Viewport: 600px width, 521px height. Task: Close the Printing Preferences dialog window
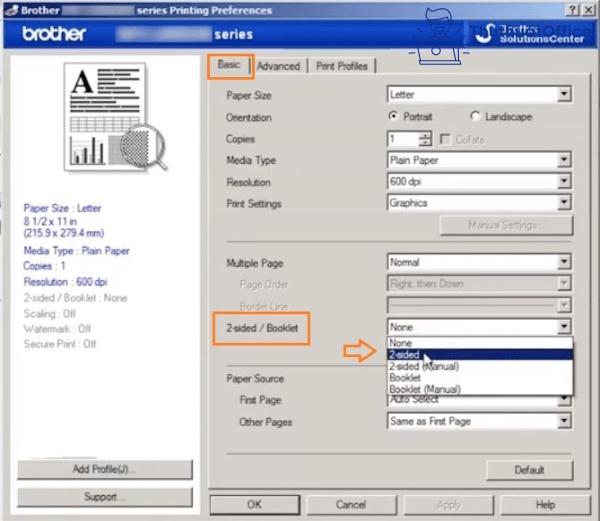tap(588, 10)
